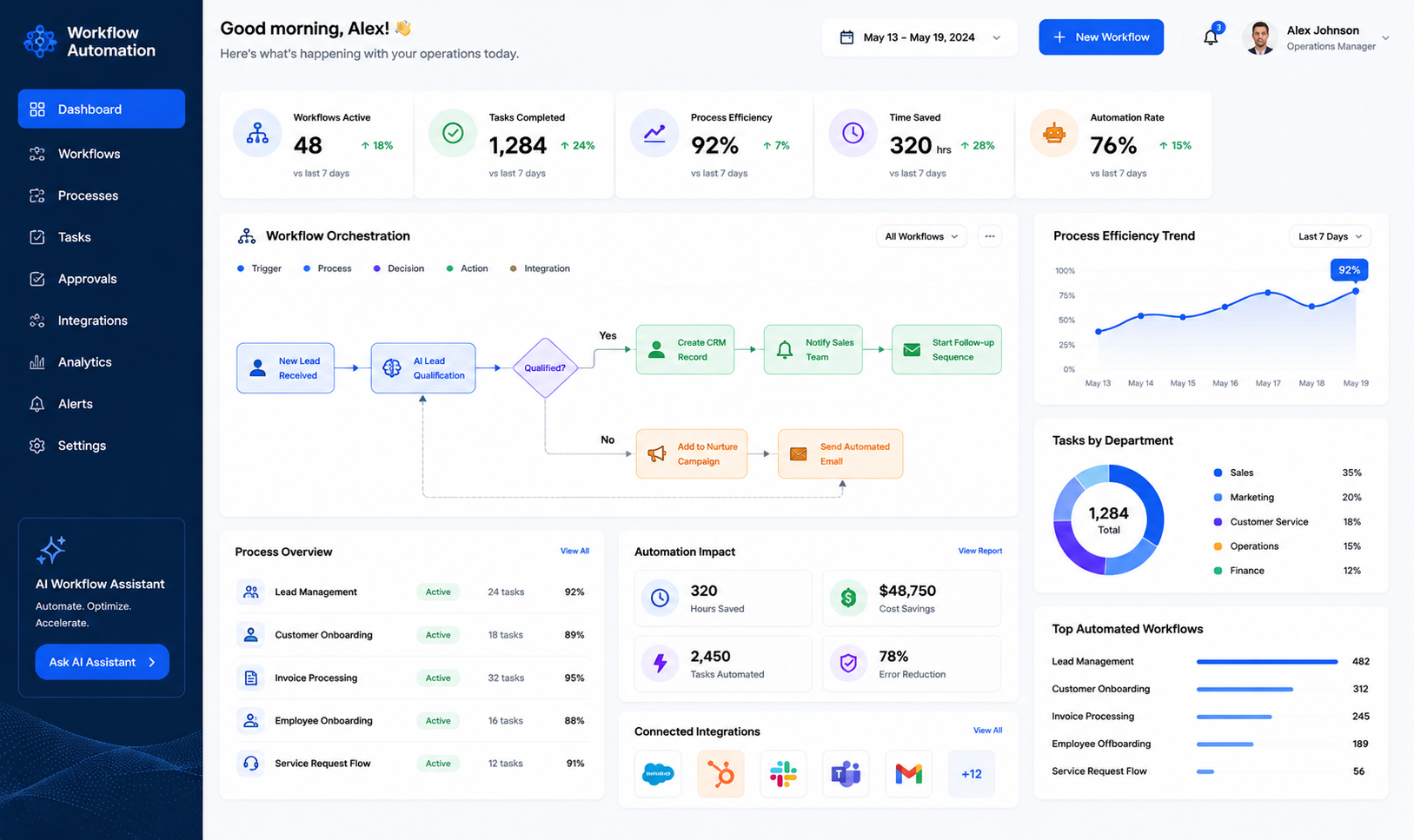Toggle the Trigger legend item

point(259,268)
